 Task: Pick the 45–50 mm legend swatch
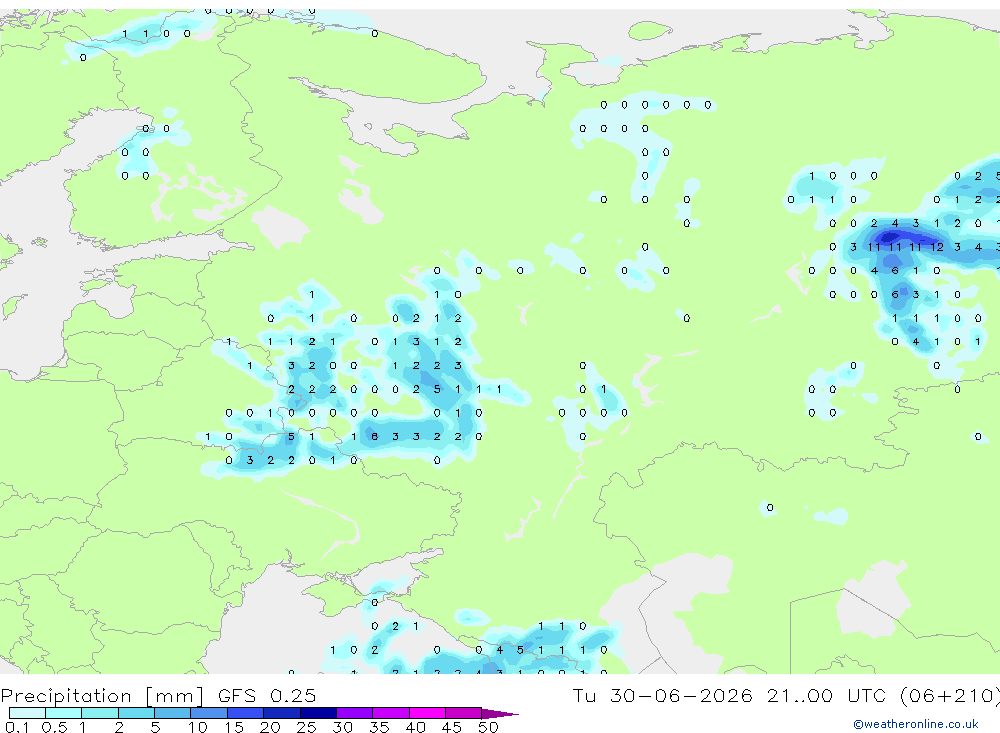[x=464, y=713]
